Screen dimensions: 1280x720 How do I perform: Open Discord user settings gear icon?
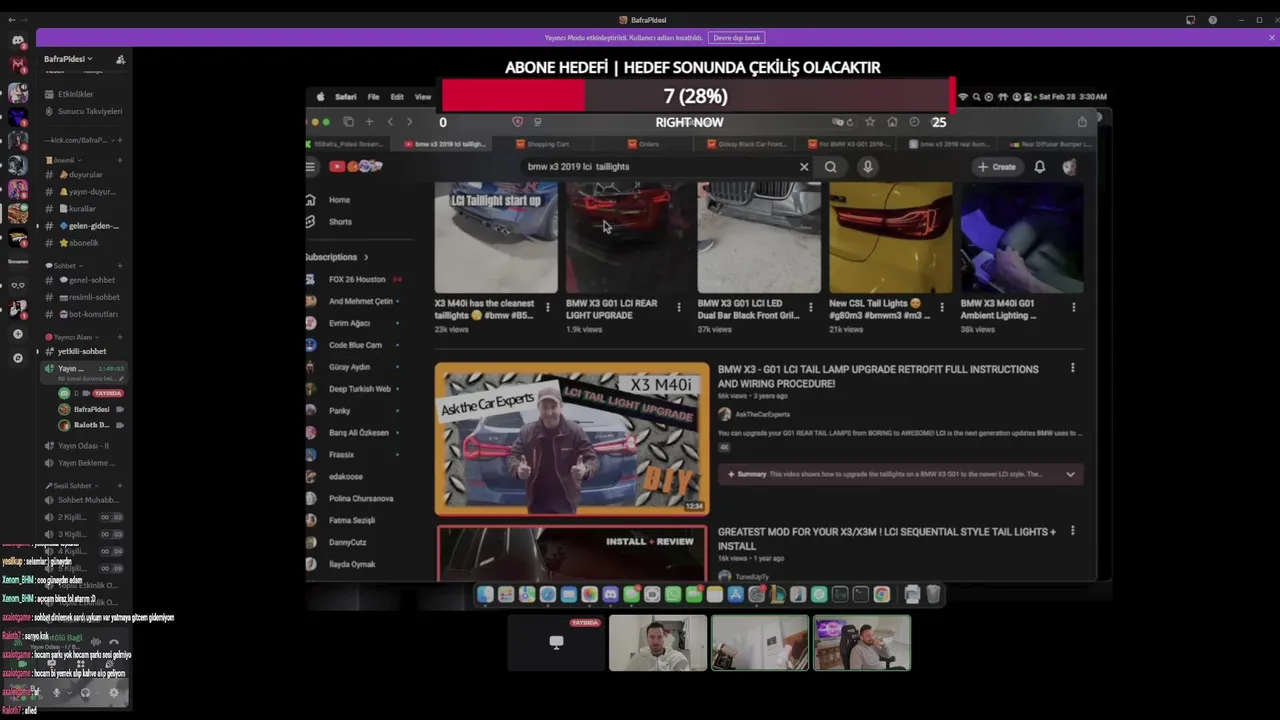(113, 692)
